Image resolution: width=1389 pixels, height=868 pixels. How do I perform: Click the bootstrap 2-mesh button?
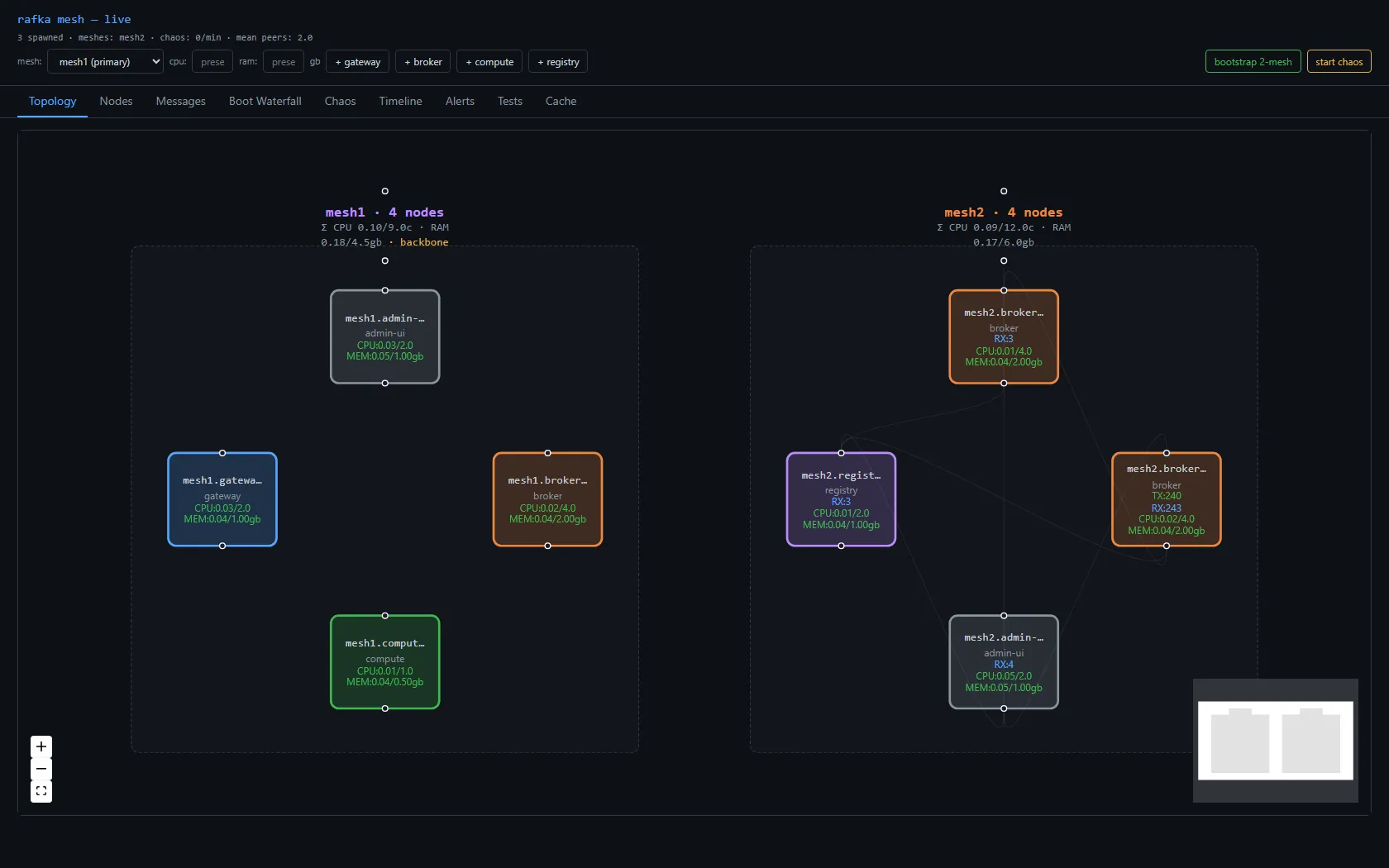tap(1253, 61)
